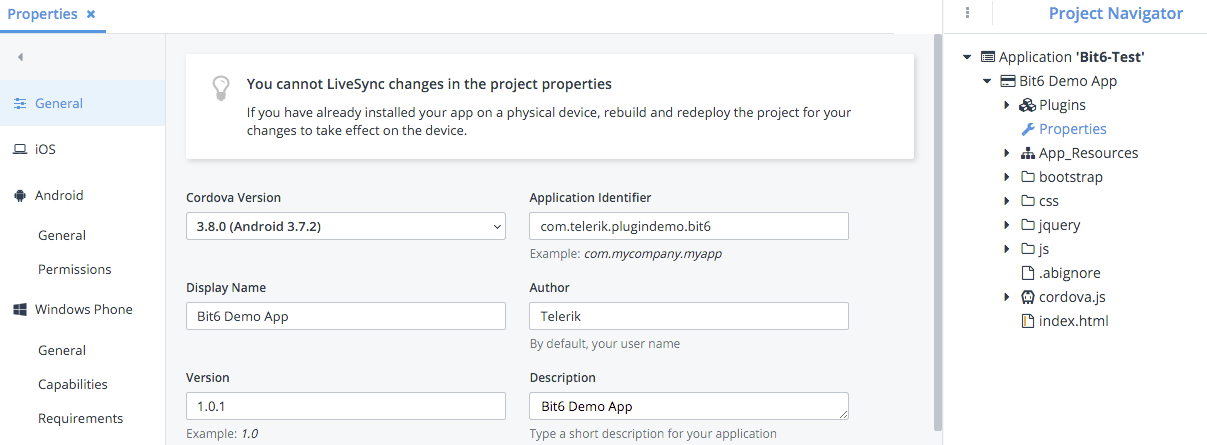Click the iOS laptop icon
The image size is (1207, 445).
point(20,149)
